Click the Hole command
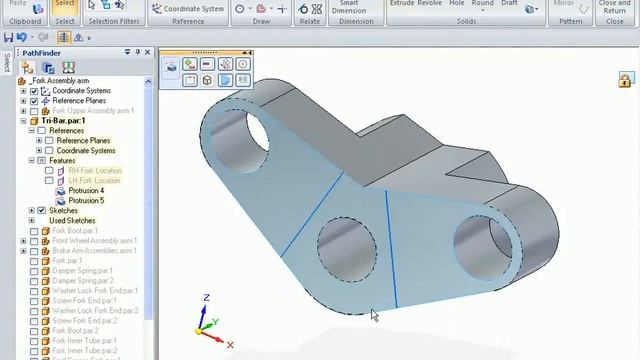This screenshot has width=640, height=360. pyautogui.click(x=456, y=3)
